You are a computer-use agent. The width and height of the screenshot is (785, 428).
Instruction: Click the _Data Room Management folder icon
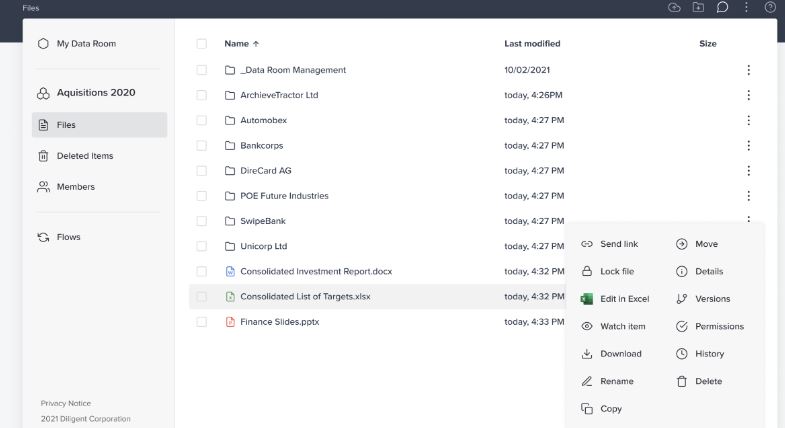[x=230, y=70]
